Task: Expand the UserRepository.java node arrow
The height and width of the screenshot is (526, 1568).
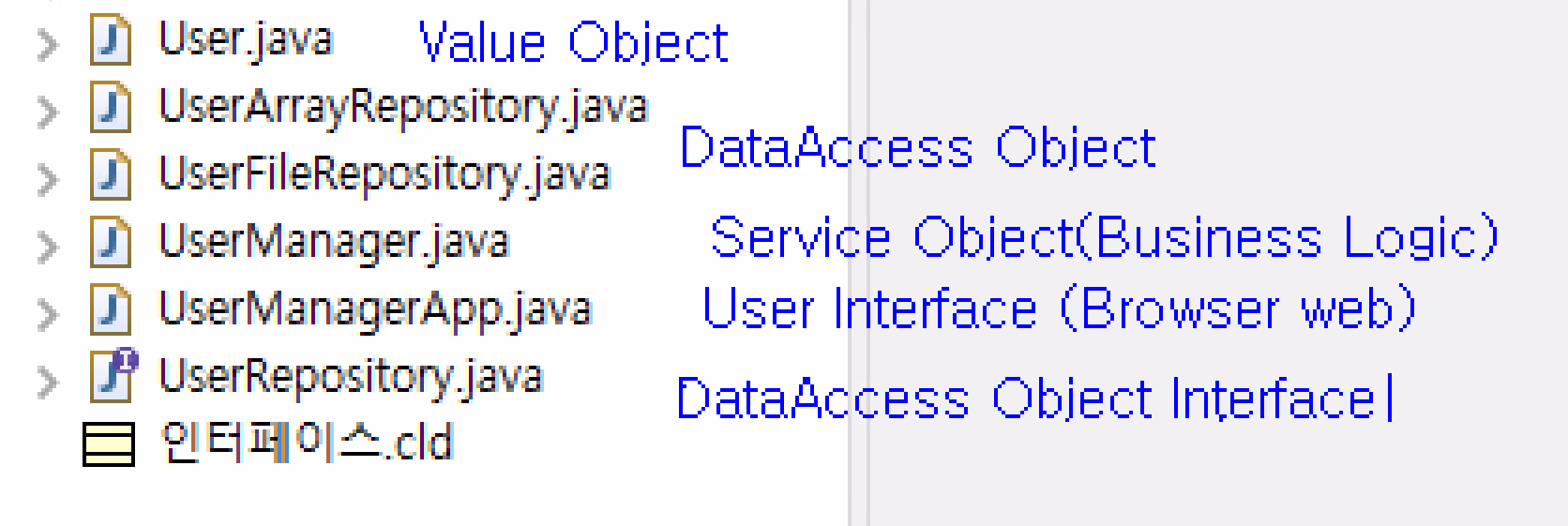Action: 47,382
